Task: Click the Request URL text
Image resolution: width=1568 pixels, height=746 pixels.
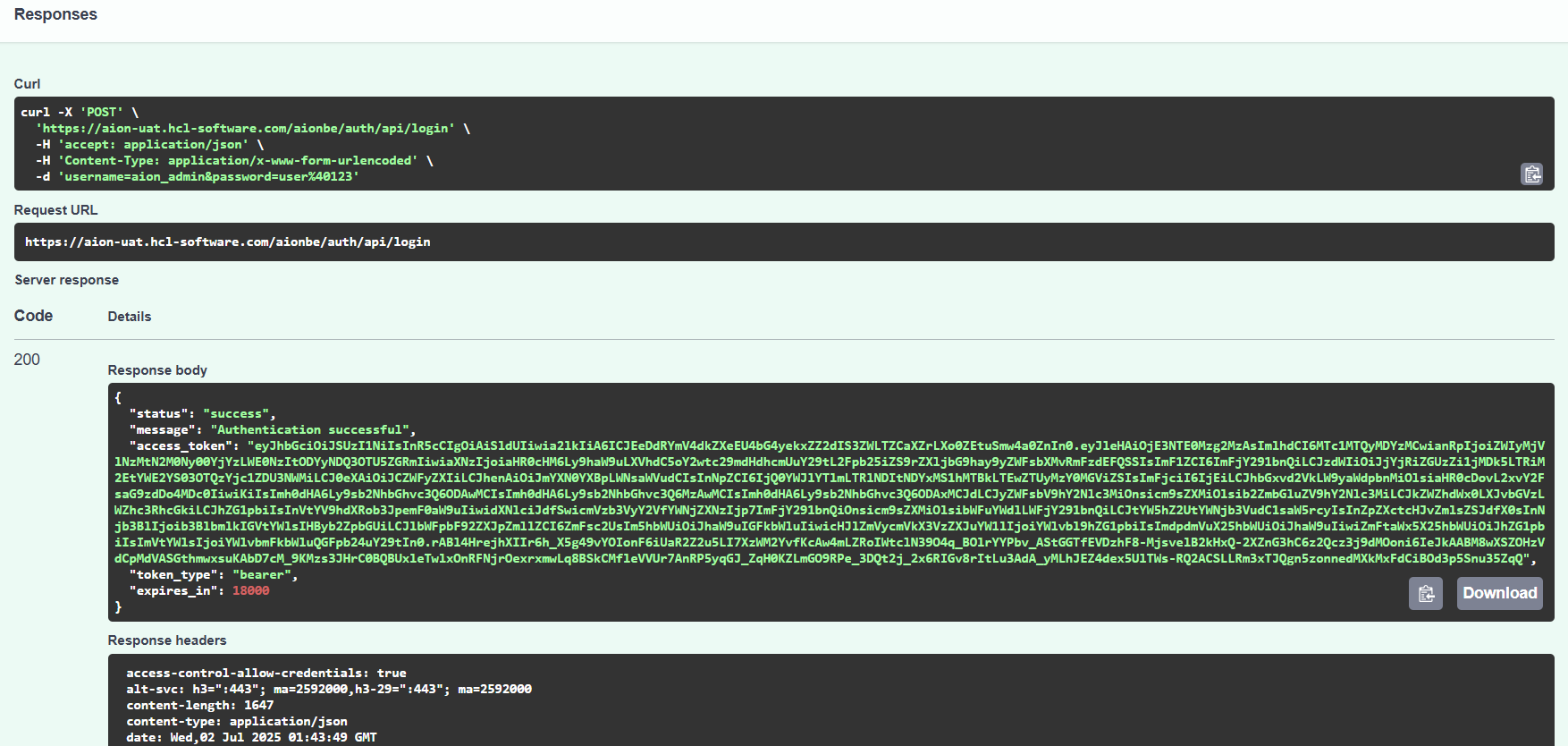Action: point(227,242)
